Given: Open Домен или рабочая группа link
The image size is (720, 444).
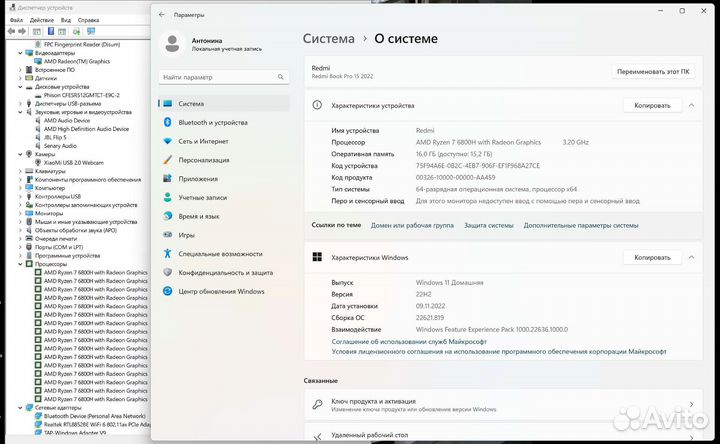Looking at the screenshot, I should [412, 225].
